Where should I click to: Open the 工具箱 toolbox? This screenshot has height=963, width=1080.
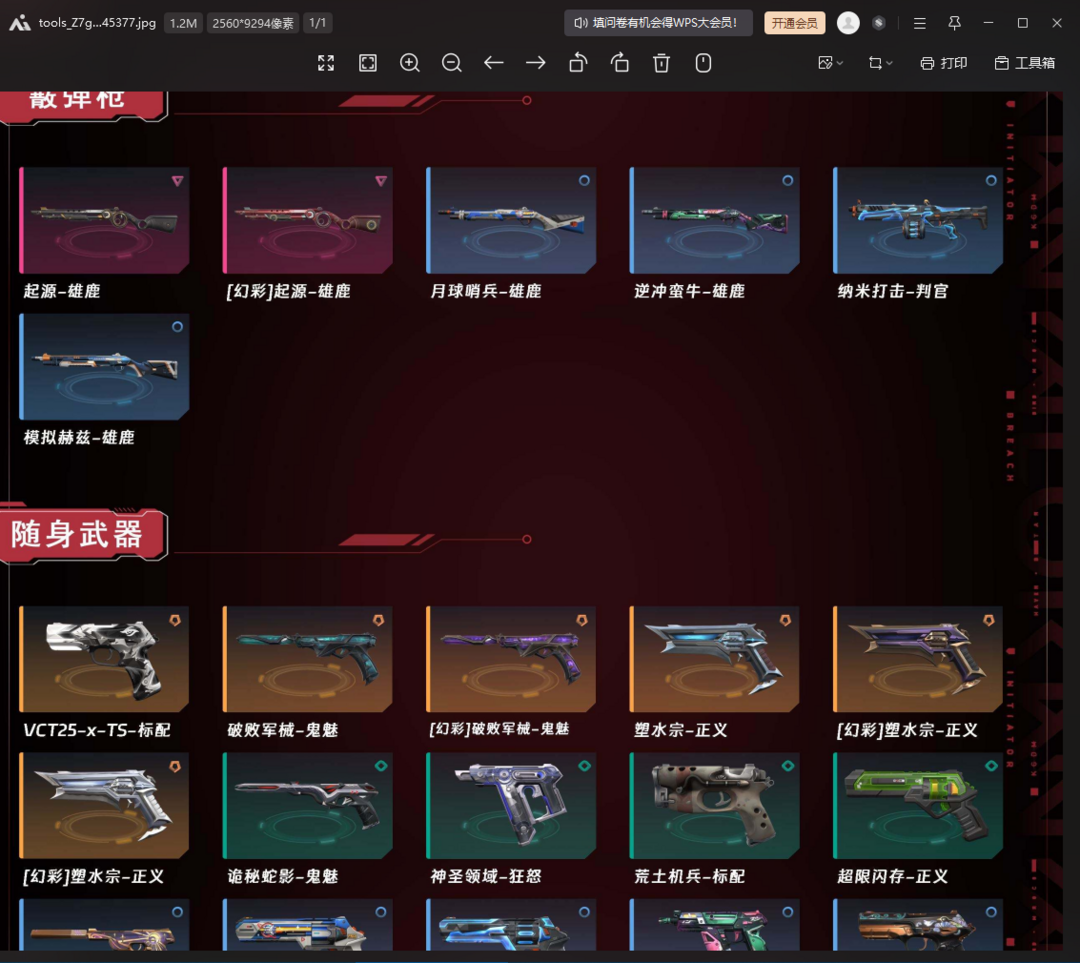(1025, 63)
